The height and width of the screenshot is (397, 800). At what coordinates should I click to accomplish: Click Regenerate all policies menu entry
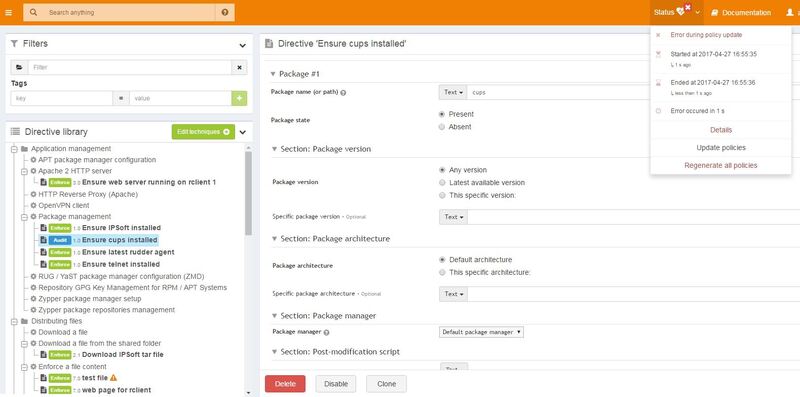[720, 165]
